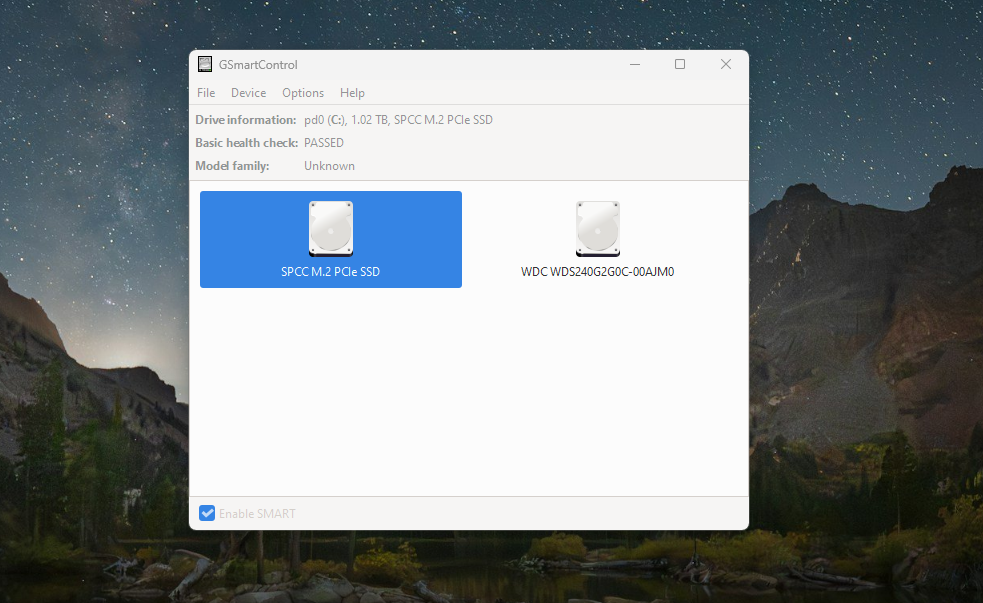Click the GSmartControl window title text
983x603 pixels.
259,65
